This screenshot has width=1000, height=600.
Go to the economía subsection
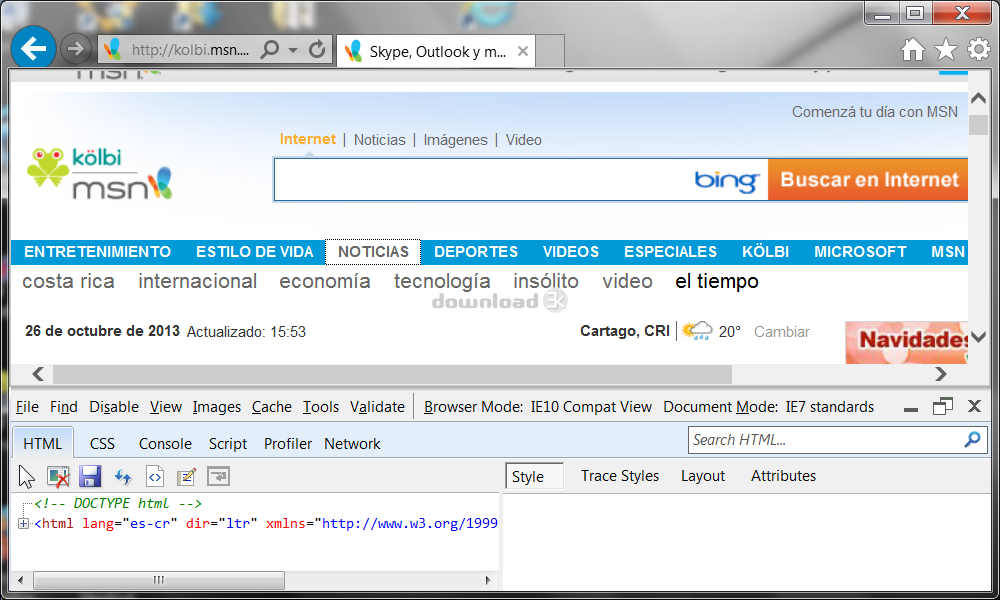click(325, 281)
